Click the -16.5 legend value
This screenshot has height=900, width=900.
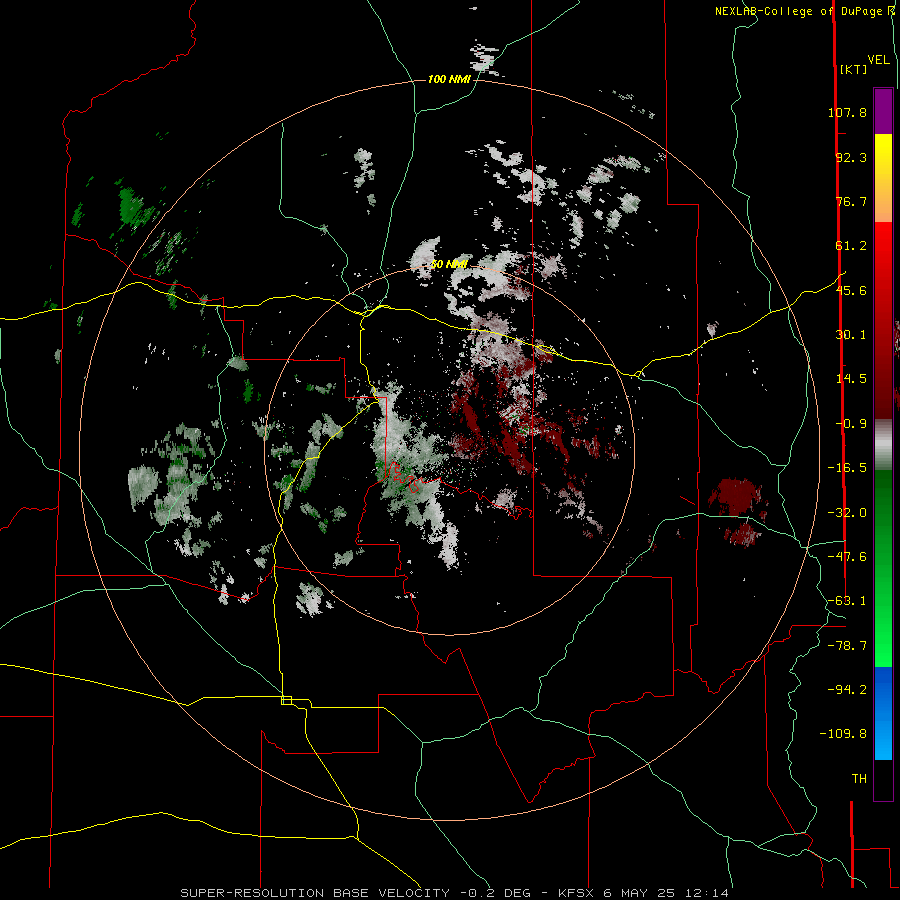847,468
